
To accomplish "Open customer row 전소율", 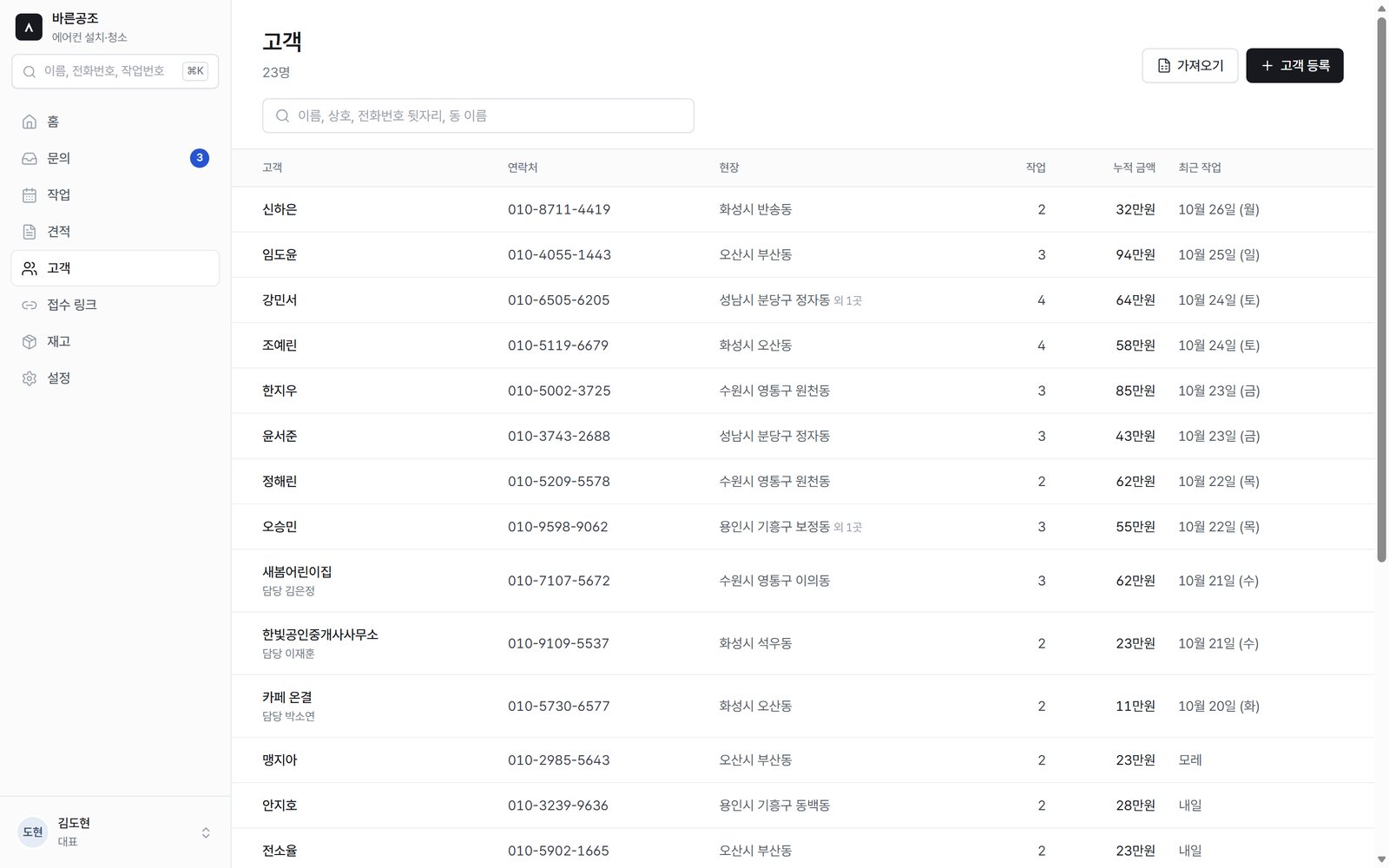I will pos(803,849).
